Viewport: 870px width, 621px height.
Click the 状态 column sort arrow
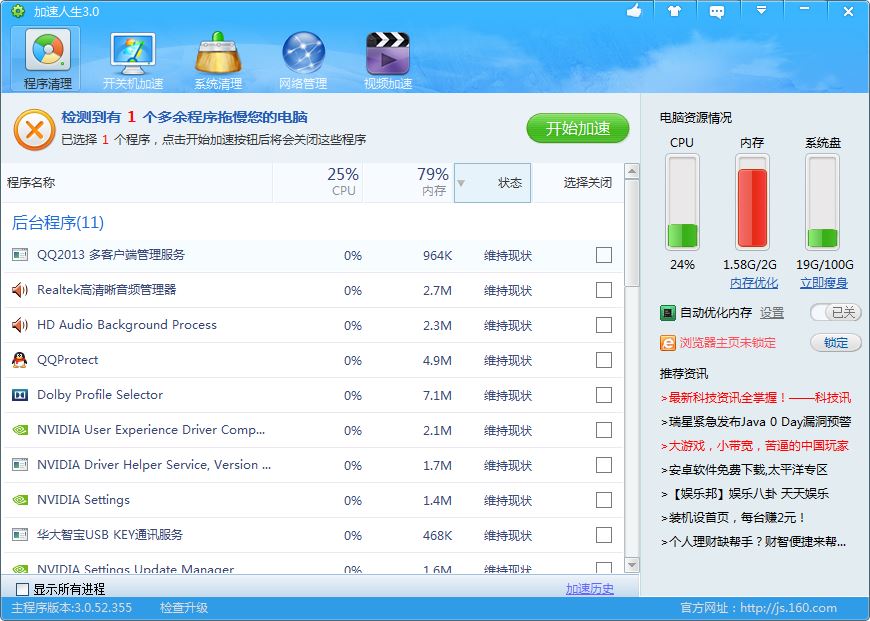coord(461,183)
